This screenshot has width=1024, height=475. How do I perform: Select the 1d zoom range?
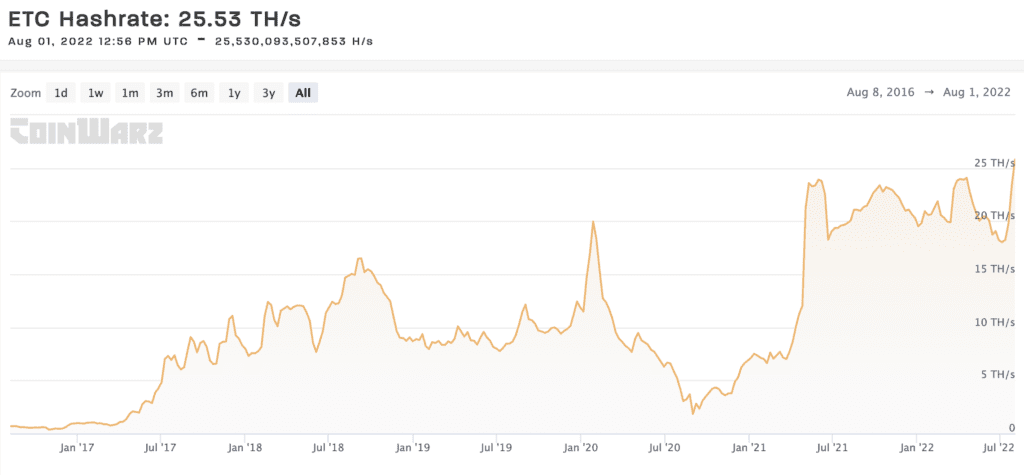click(x=61, y=93)
